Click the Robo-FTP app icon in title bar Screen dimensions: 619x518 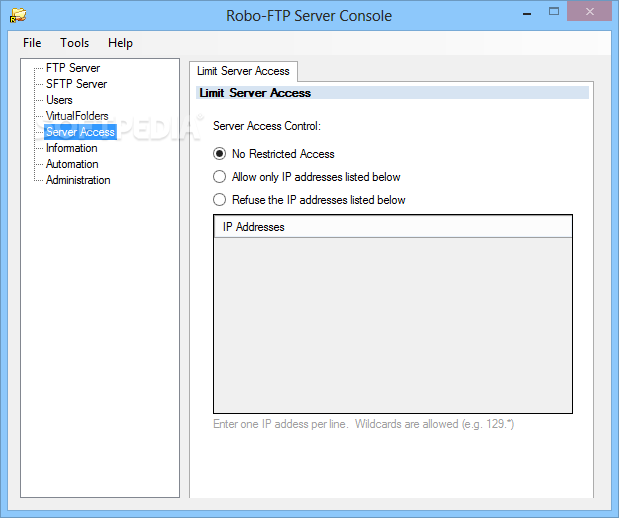[x=18, y=16]
